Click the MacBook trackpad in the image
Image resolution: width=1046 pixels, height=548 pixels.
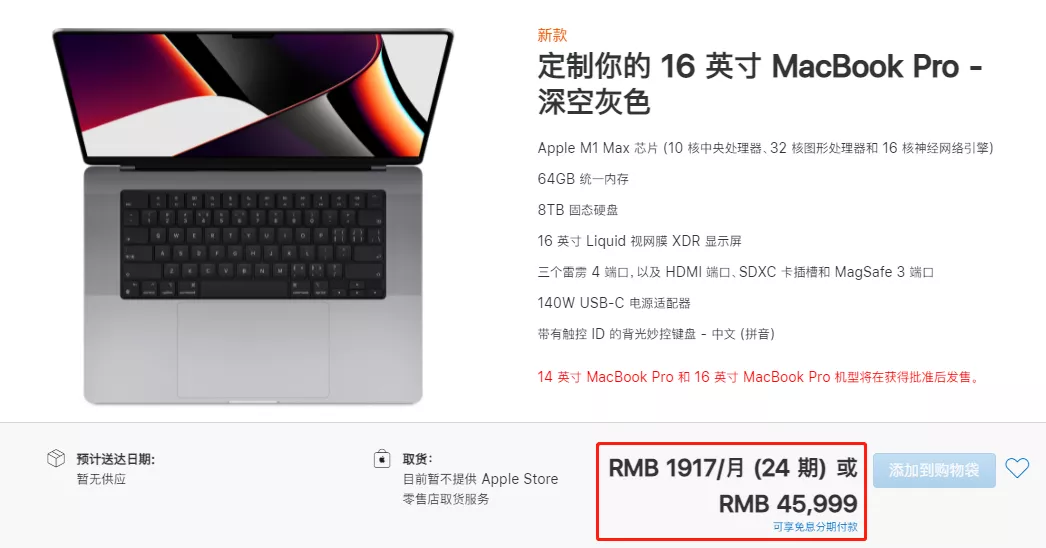point(253,350)
